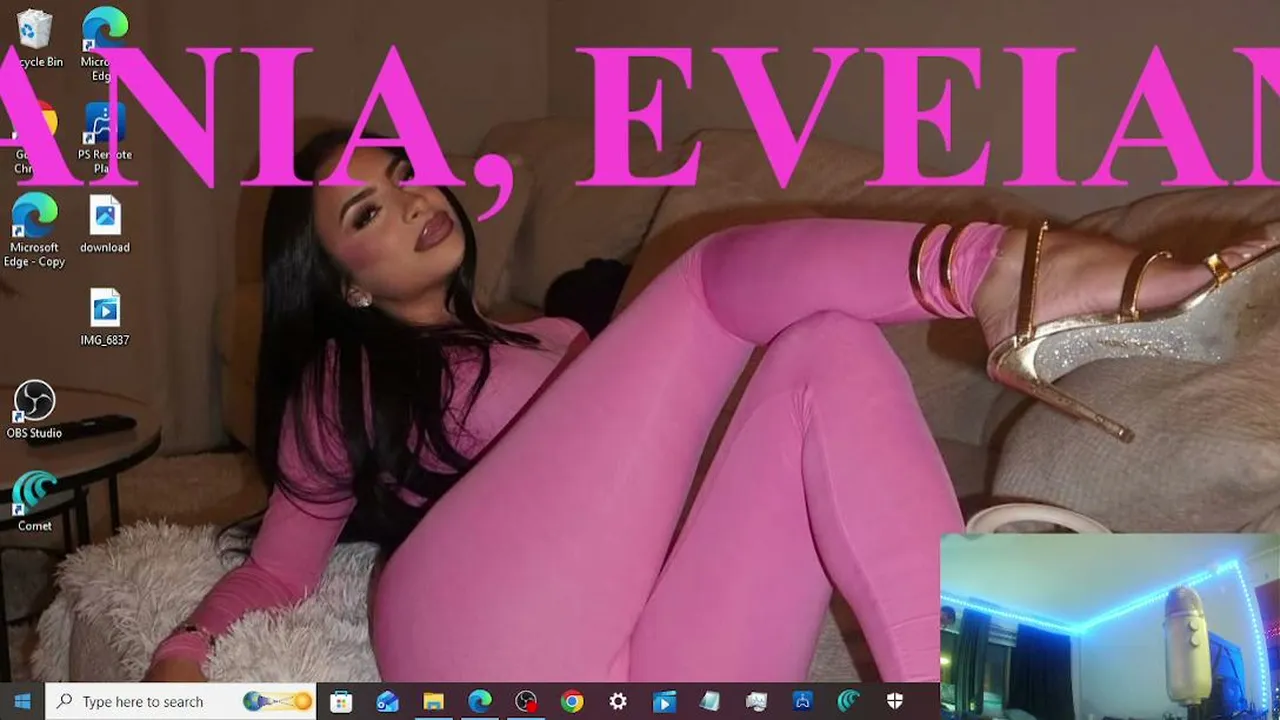
Task: Open Microsoft Store from the taskbar
Action: pyautogui.click(x=341, y=701)
